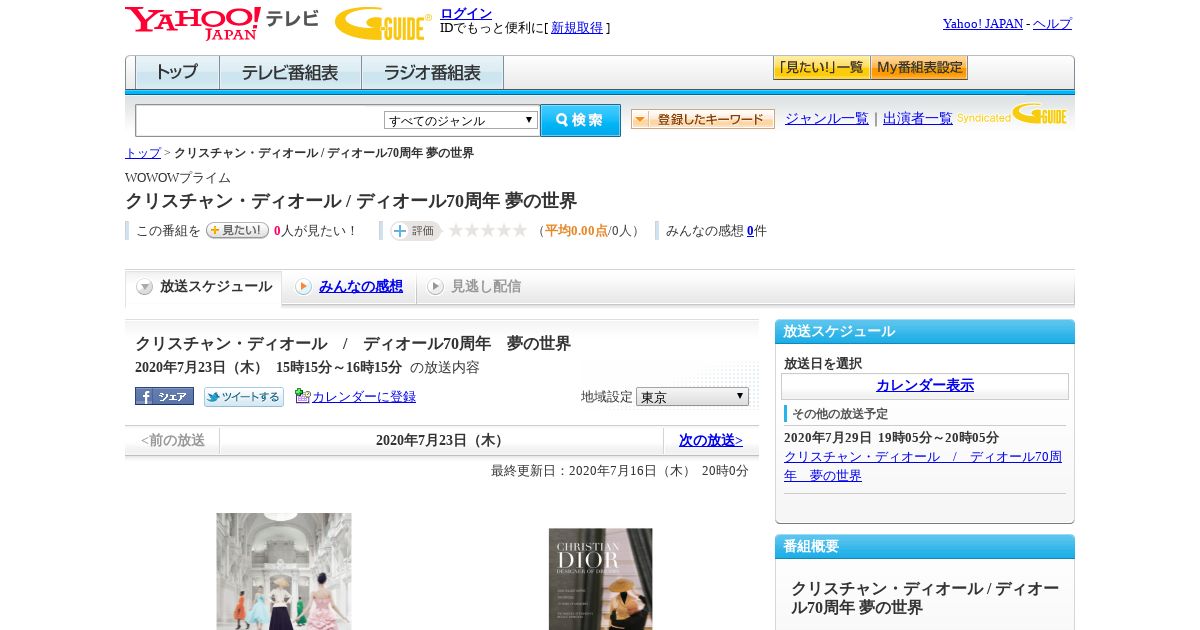The image size is (1200, 630).
Task: Click the My番組表設定 button
Action: tap(919, 68)
